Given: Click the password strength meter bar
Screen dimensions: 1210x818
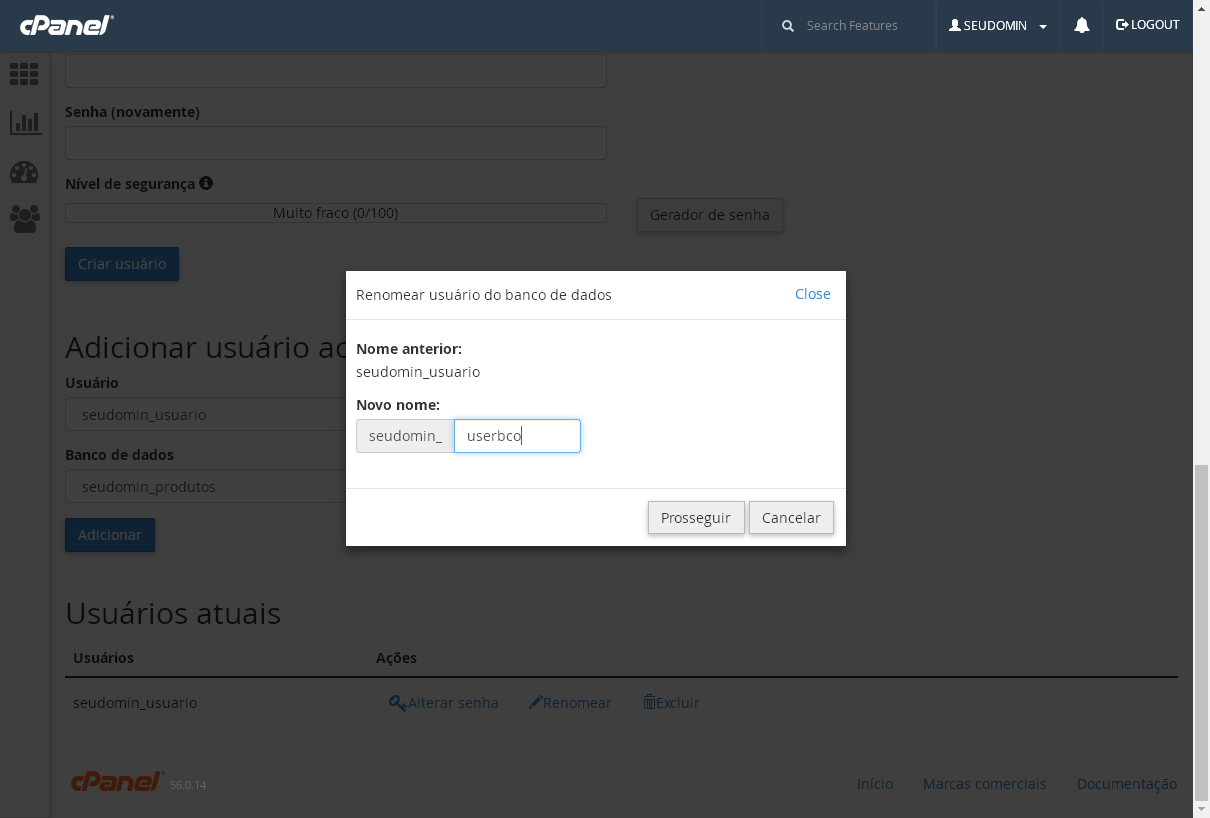Looking at the screenshot, I should 335,213.
